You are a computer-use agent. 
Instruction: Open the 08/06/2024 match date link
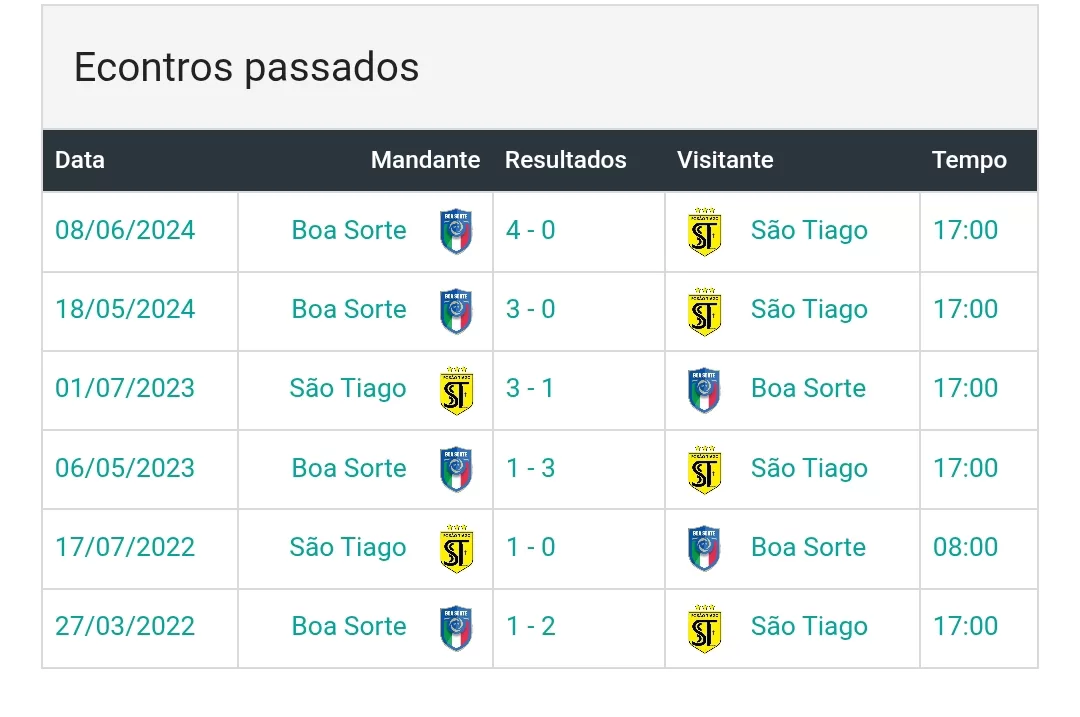click(125, 230)
